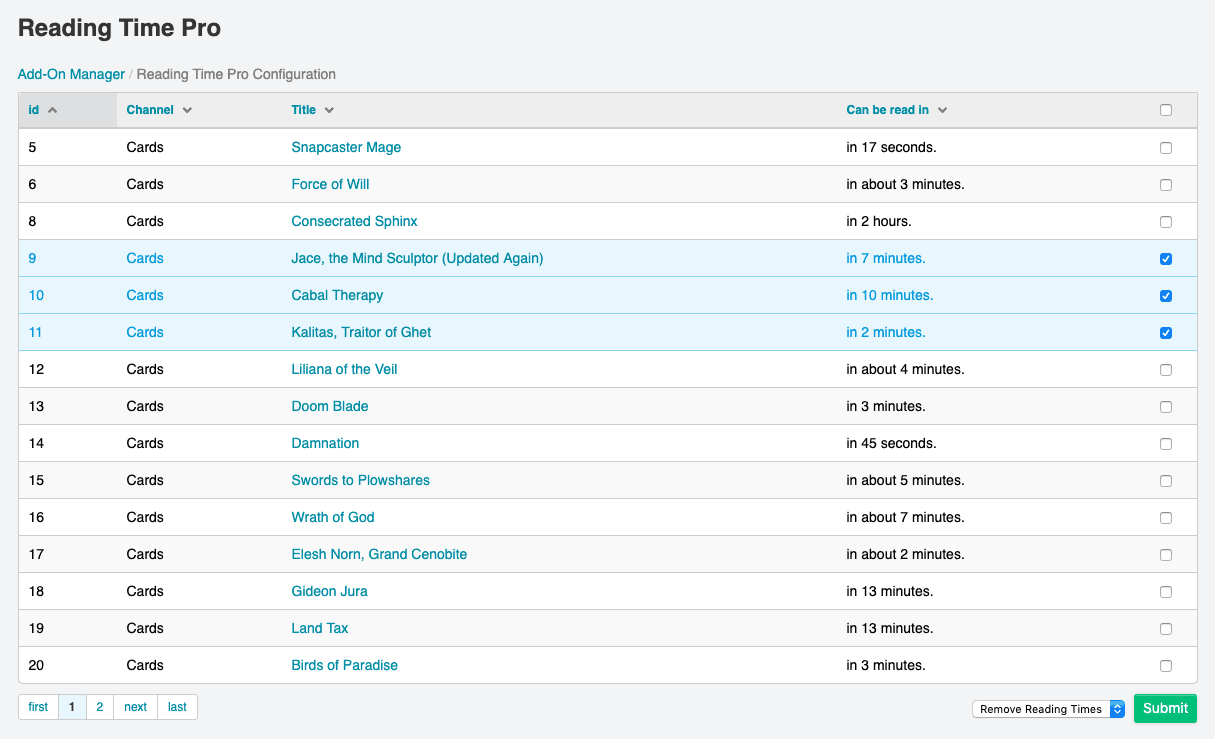Check the Land Tax row checkbox
This screenshot has width=1215, height=739.
1166,629
